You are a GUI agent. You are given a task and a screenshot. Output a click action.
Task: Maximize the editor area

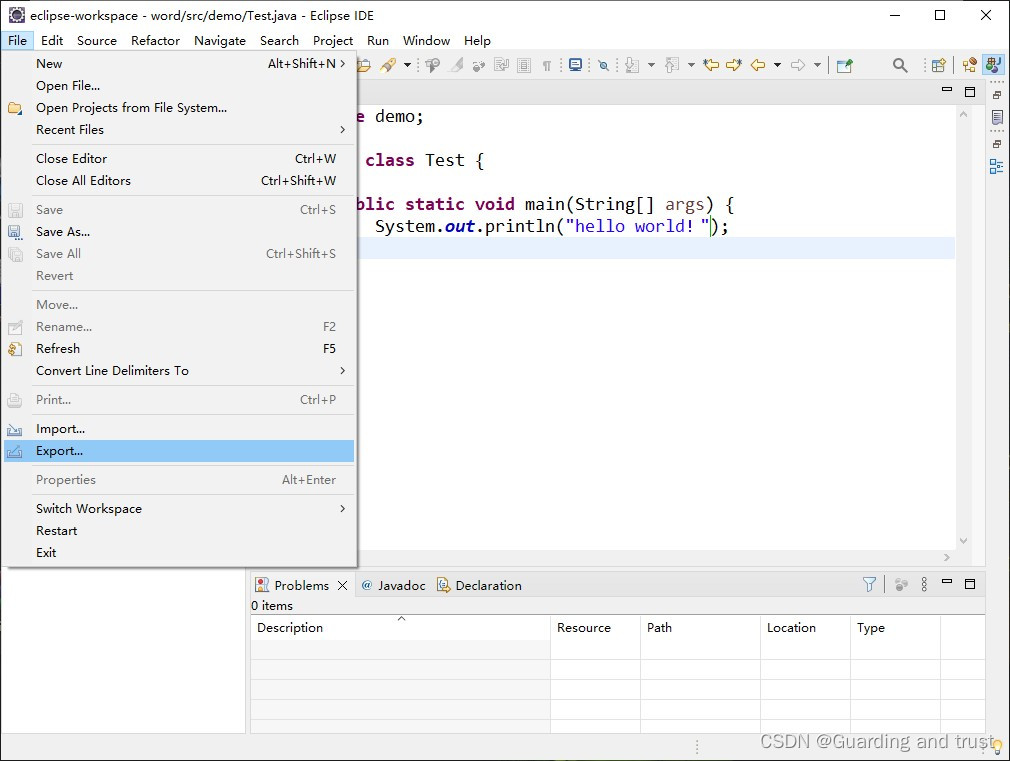click(x=970, y=92)
